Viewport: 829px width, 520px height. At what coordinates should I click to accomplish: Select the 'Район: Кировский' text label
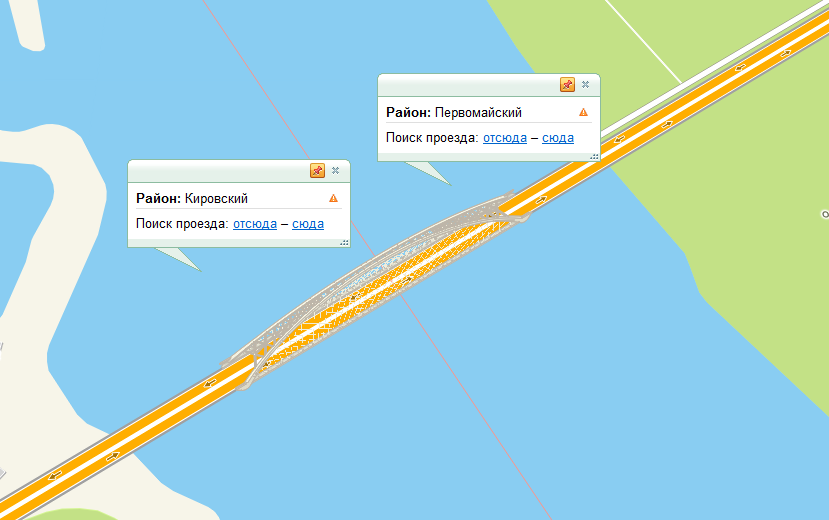[192, 199]
